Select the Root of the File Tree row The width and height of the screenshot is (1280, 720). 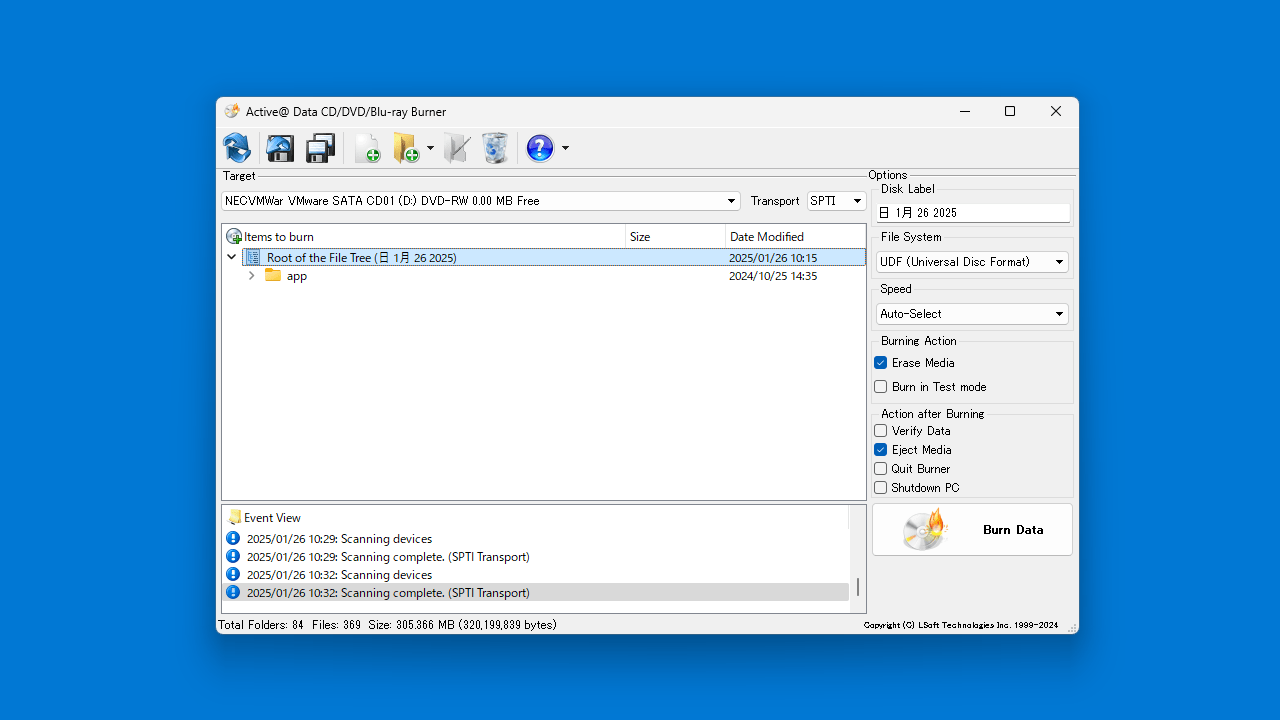(x=553, y=258)
